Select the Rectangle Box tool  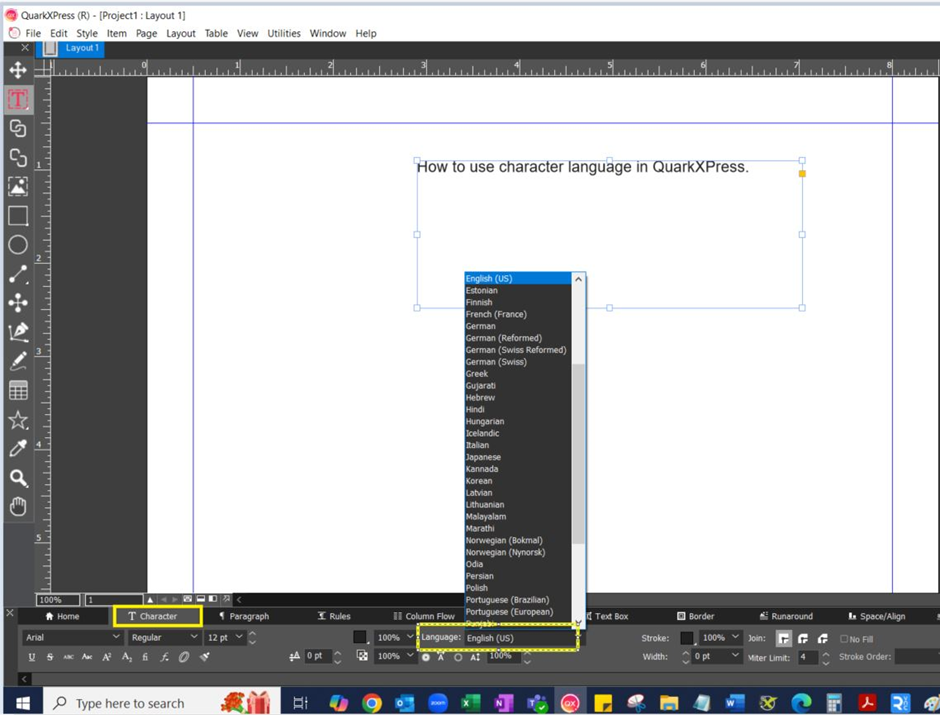(x=18, y=215)
